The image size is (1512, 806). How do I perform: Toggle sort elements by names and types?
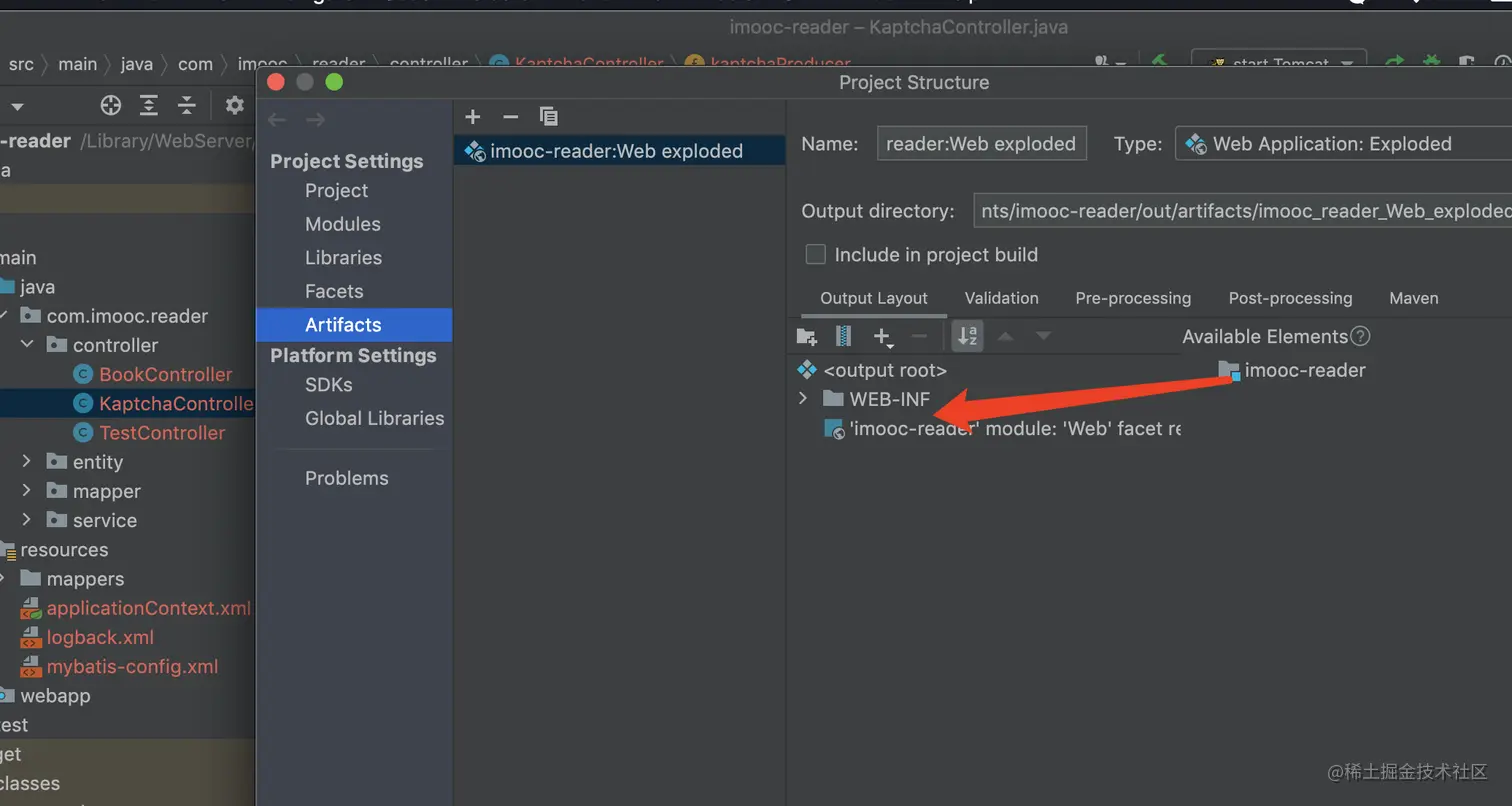tap(967, 336)
